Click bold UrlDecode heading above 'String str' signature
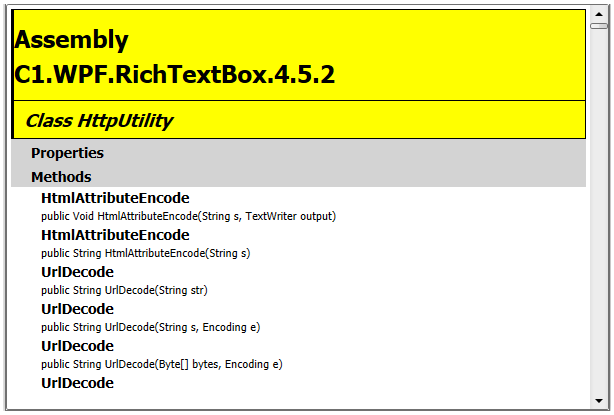614x415 pixels. pos(78,272)
